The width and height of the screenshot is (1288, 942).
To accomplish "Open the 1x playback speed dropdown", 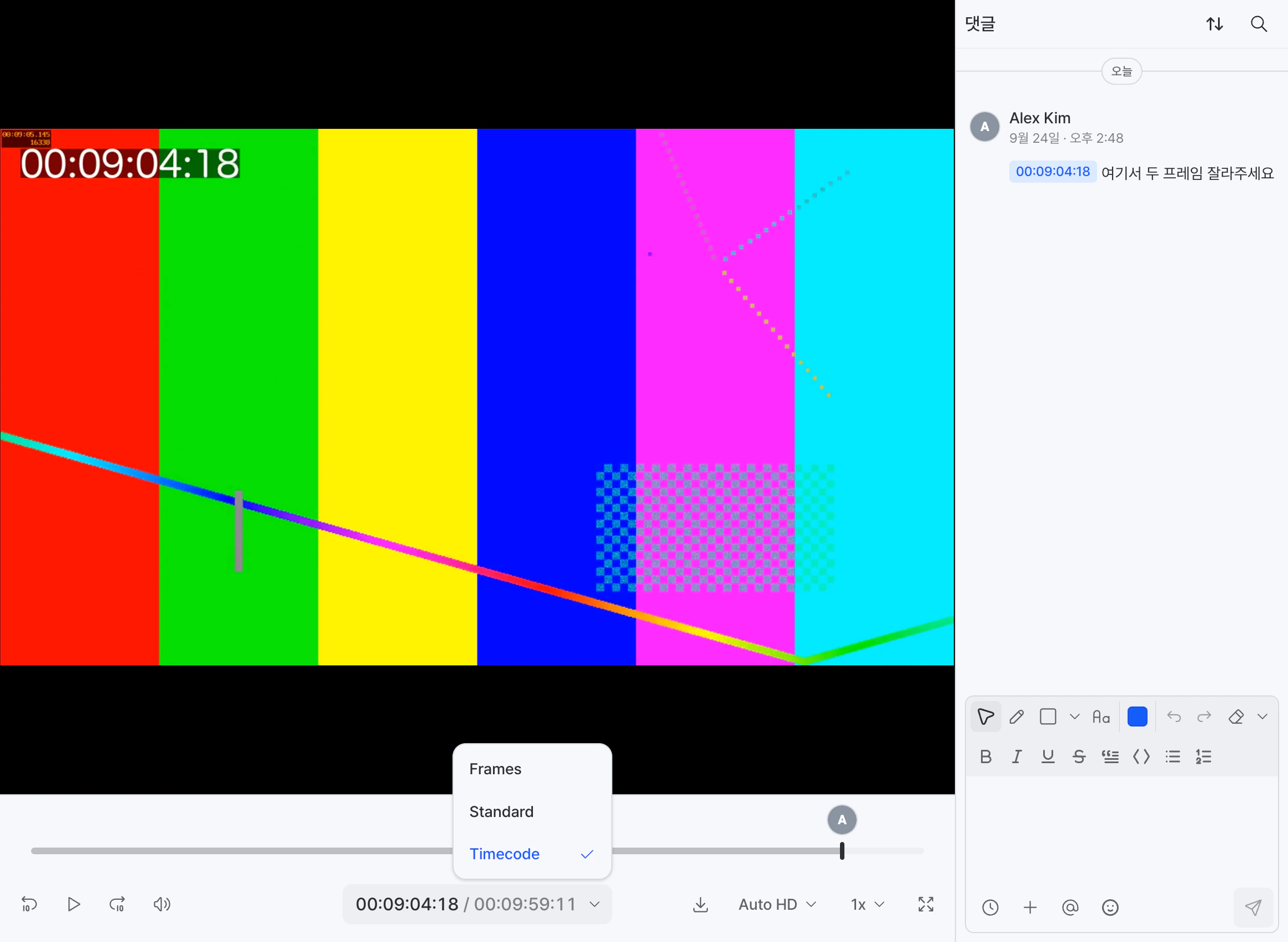I will (x=867, y=904).
